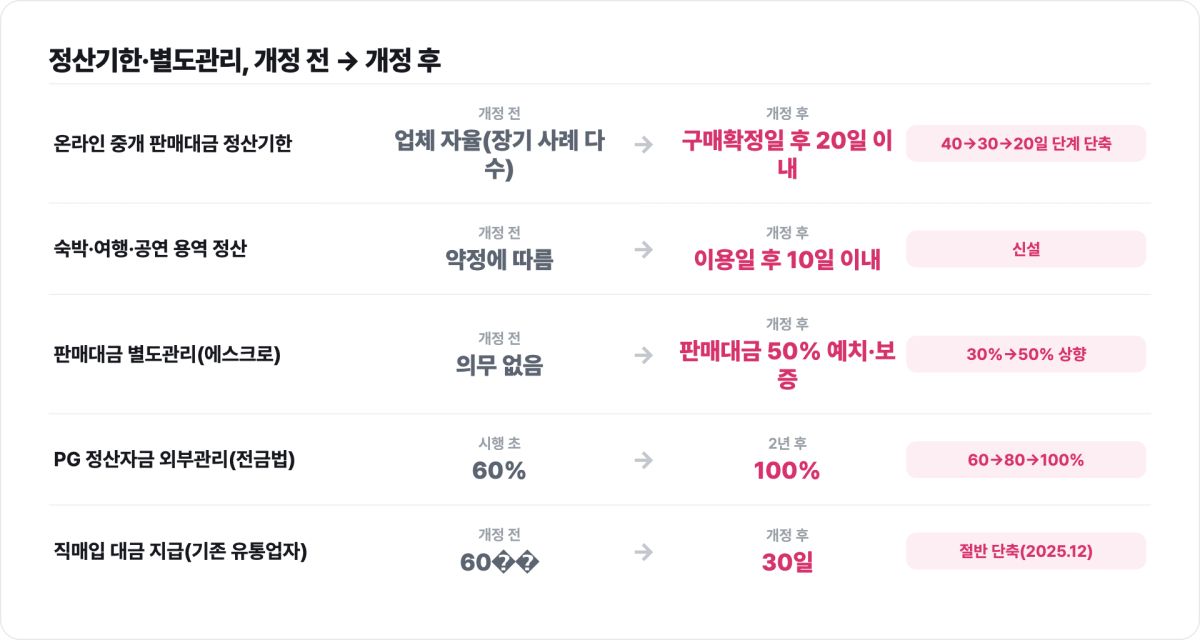Click the 60→80→100% badge
1200x640 pixels.
pos(1026,459)
